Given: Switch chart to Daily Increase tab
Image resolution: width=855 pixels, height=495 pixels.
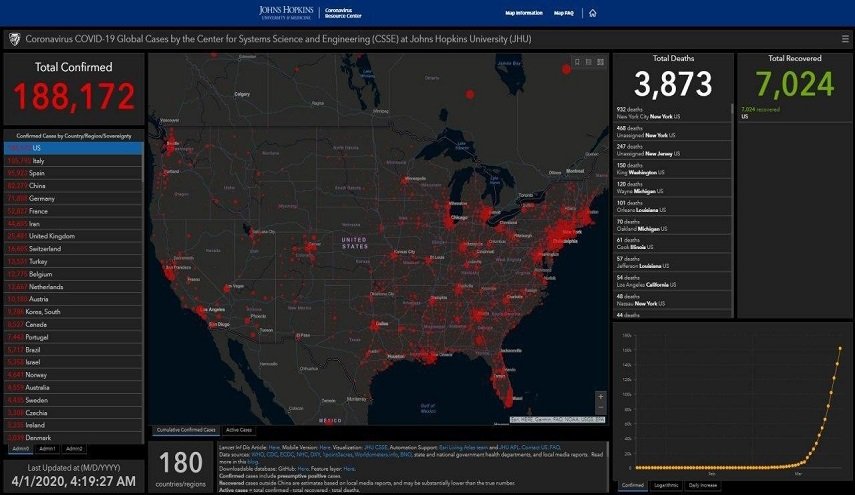Looking at the screenshot, I should click(x=702, y=485).
